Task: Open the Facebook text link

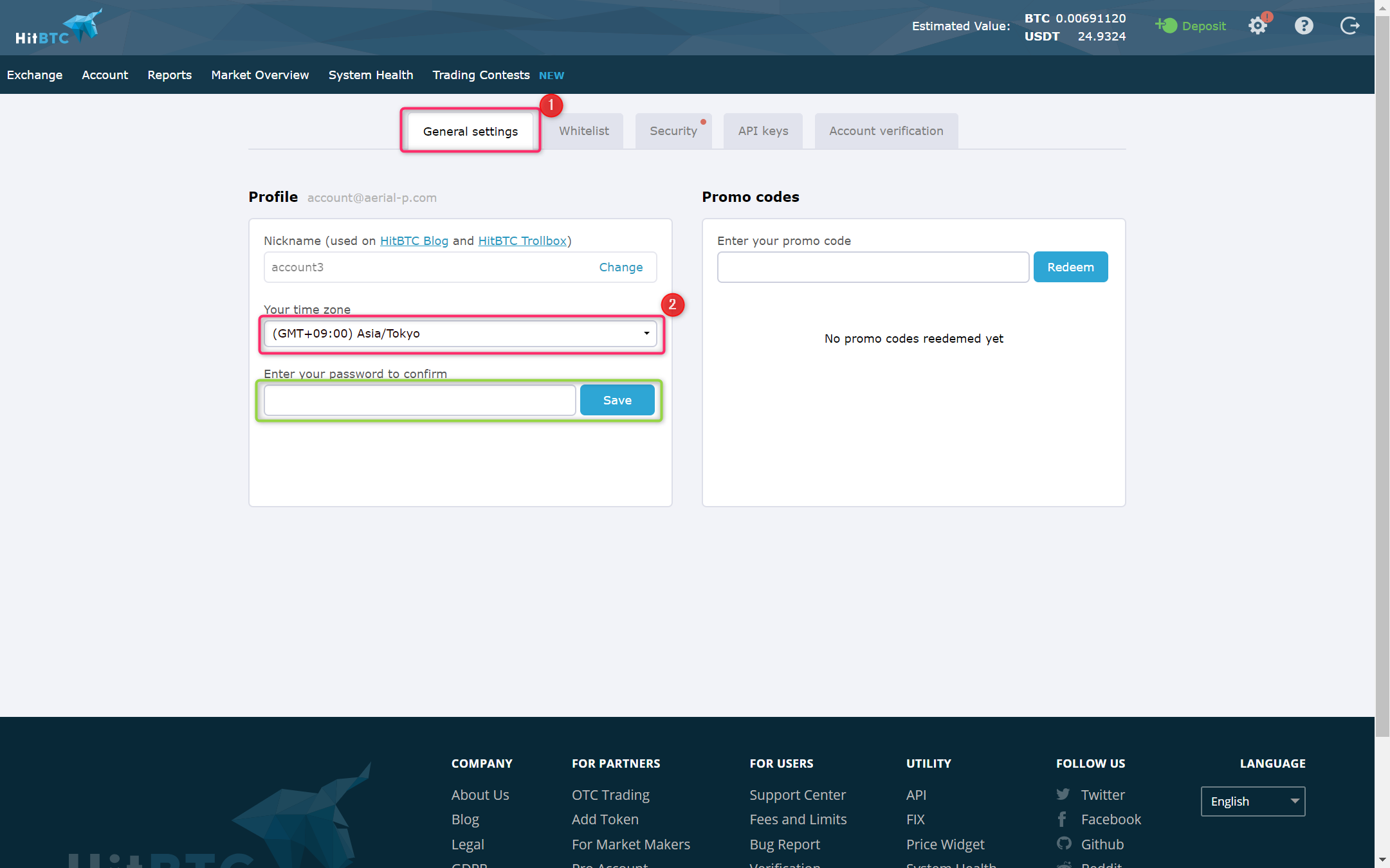Action: 1111,819
